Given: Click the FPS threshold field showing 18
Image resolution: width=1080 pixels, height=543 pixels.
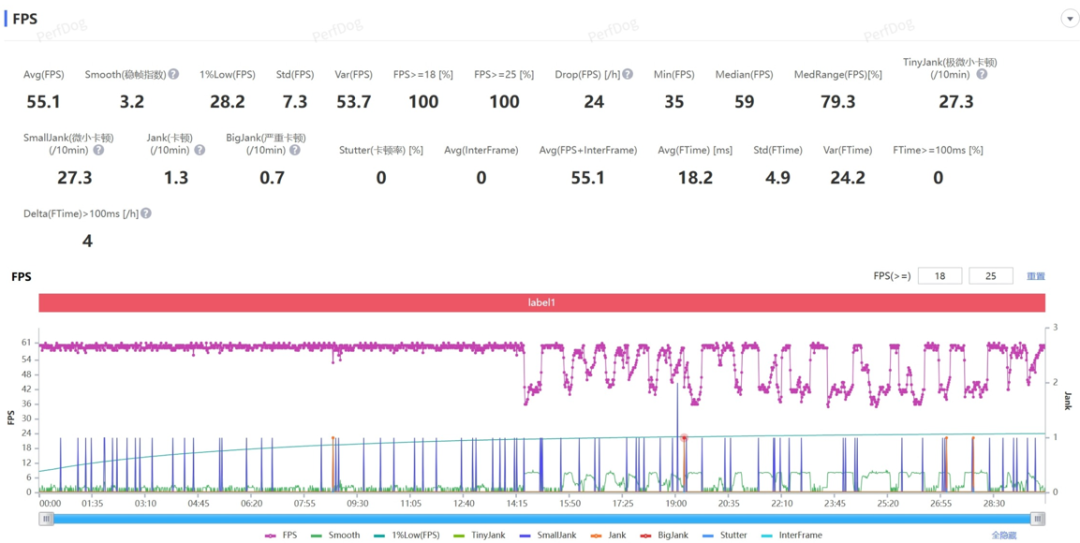Looking at the screenshot, I should [x=940, y=276].
